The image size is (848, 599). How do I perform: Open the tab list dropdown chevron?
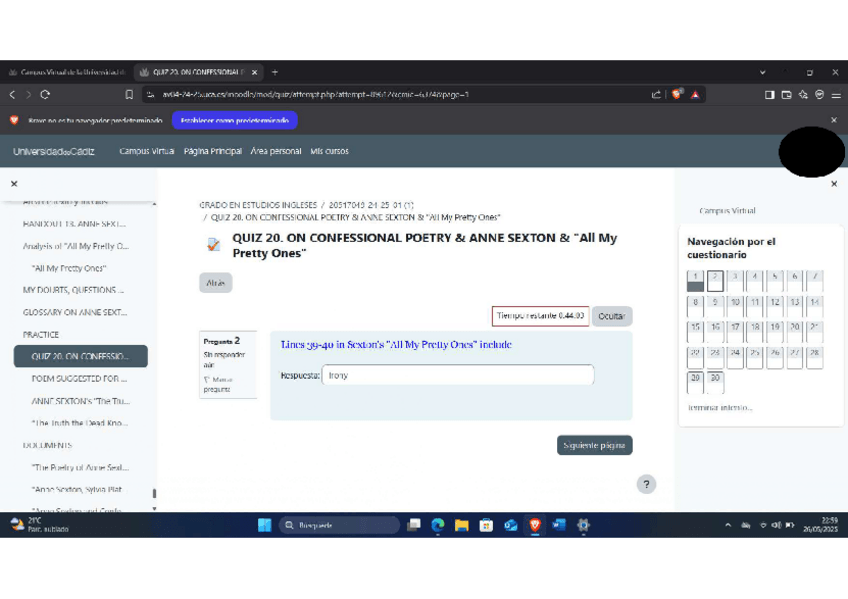point(763,72)
